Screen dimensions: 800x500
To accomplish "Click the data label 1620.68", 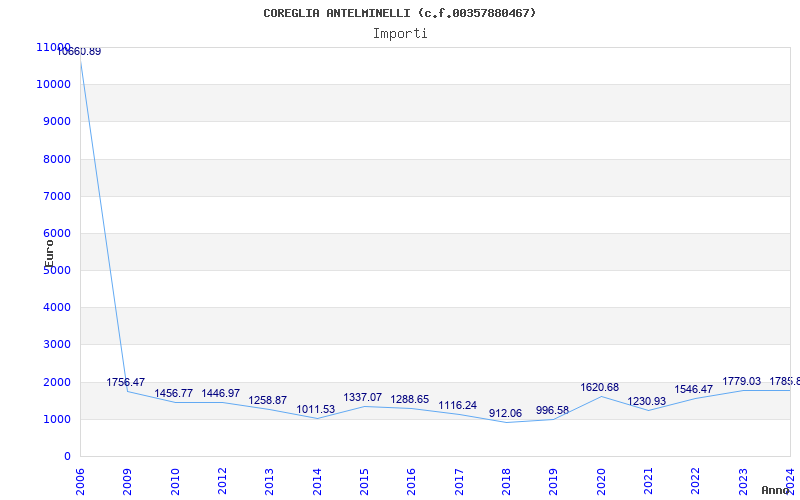I will coord(599,387).
